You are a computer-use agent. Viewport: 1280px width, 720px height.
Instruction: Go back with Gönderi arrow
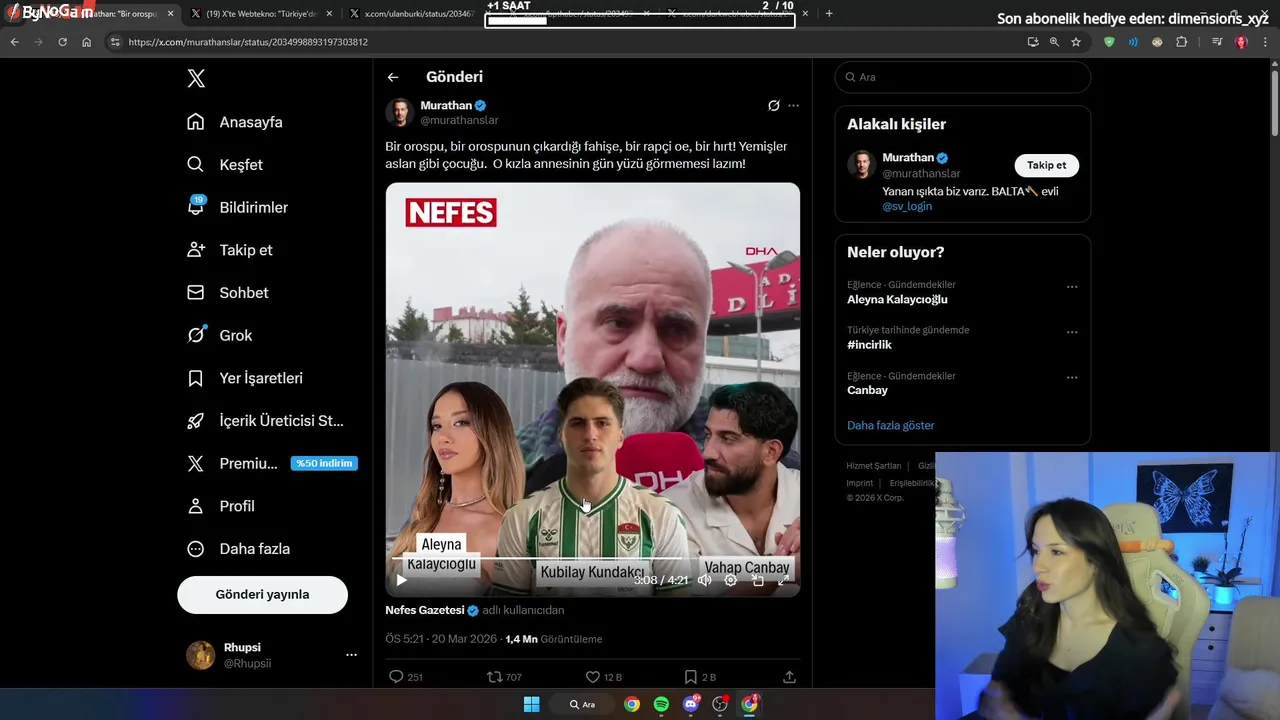coord(393,77)
